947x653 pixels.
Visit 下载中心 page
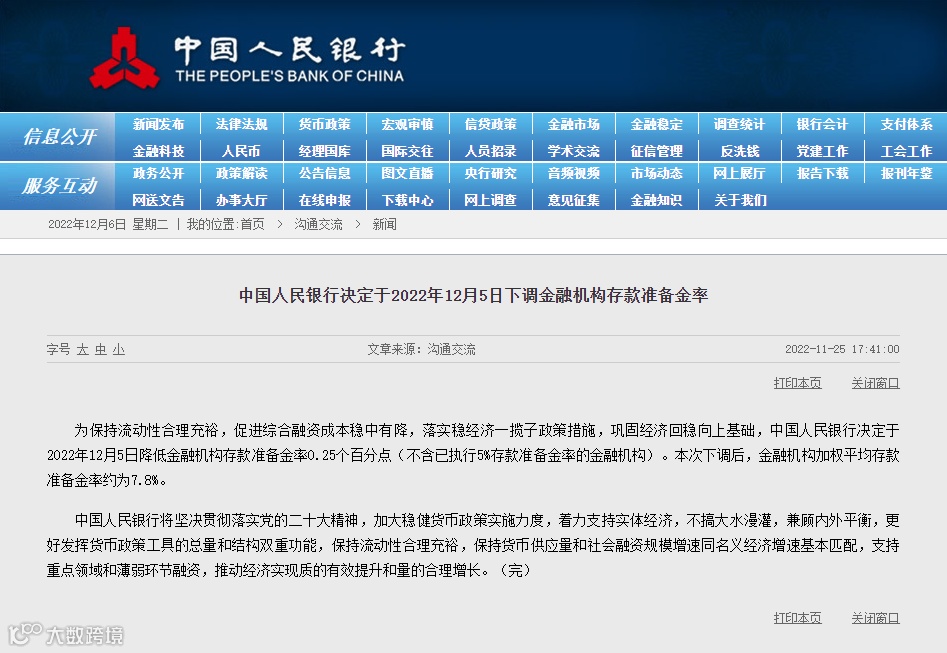point(408,200)
